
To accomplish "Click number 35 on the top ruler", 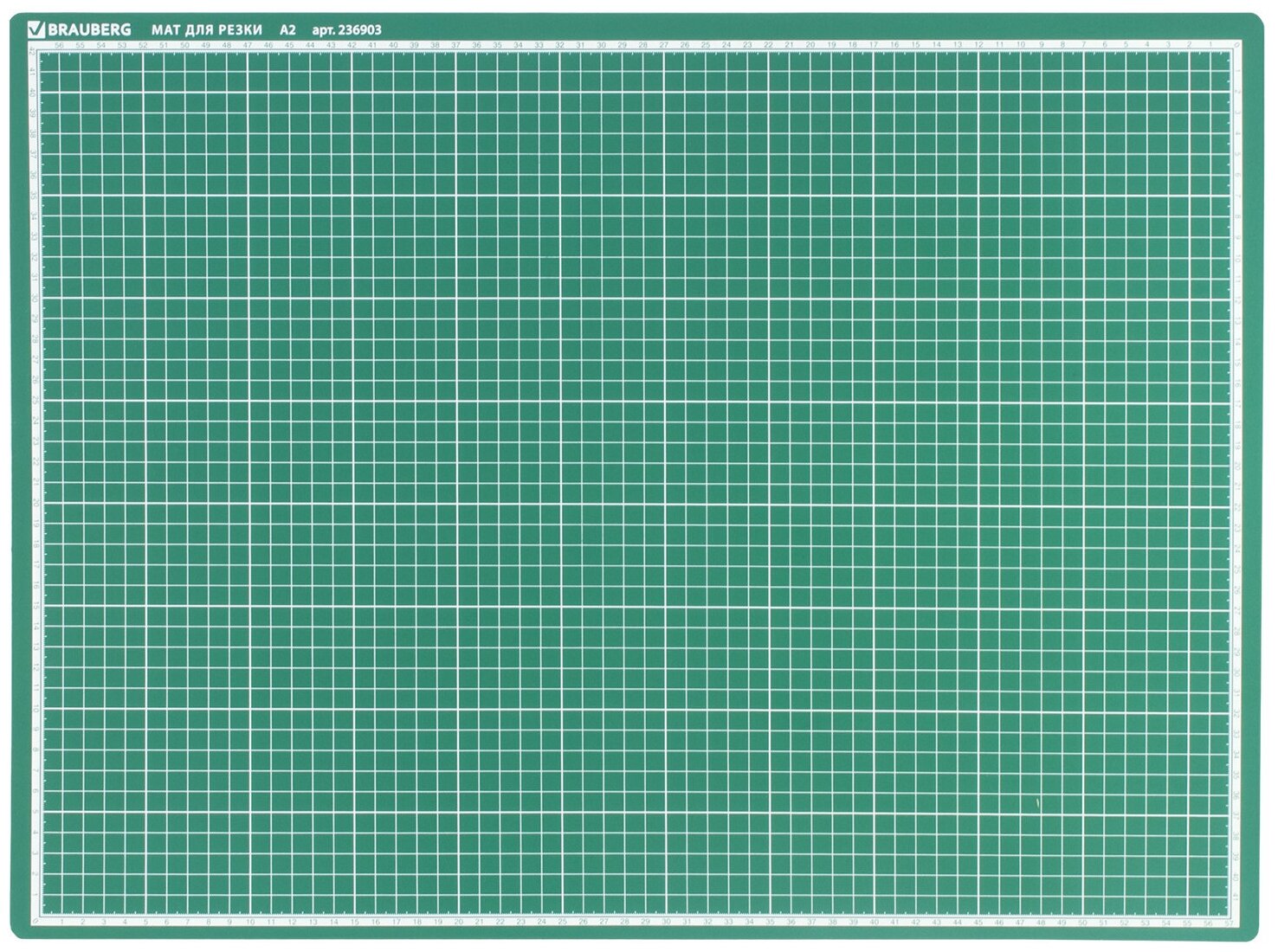I will pos(497,44).
